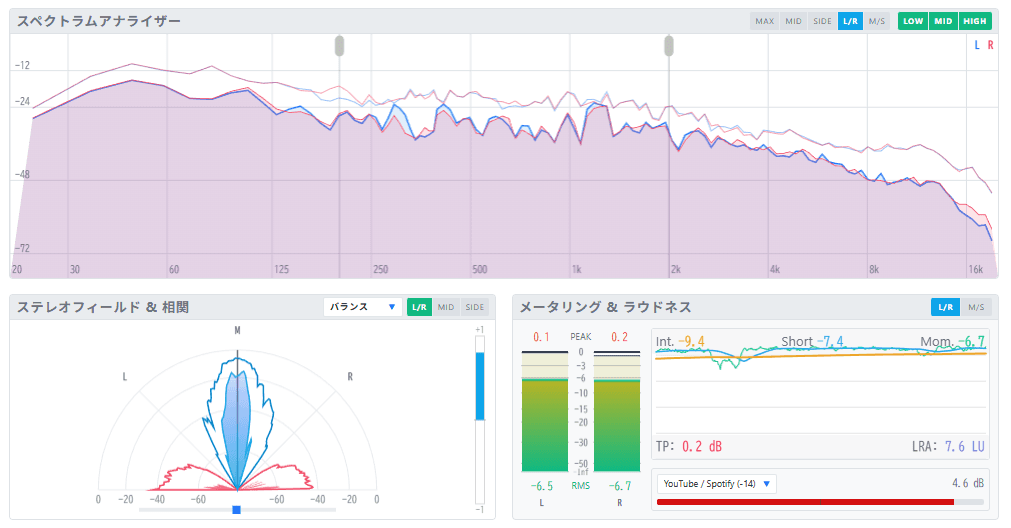Click the red R channel legend
This screenshot has width=1011, height=528.
click(x=990, y=45)
